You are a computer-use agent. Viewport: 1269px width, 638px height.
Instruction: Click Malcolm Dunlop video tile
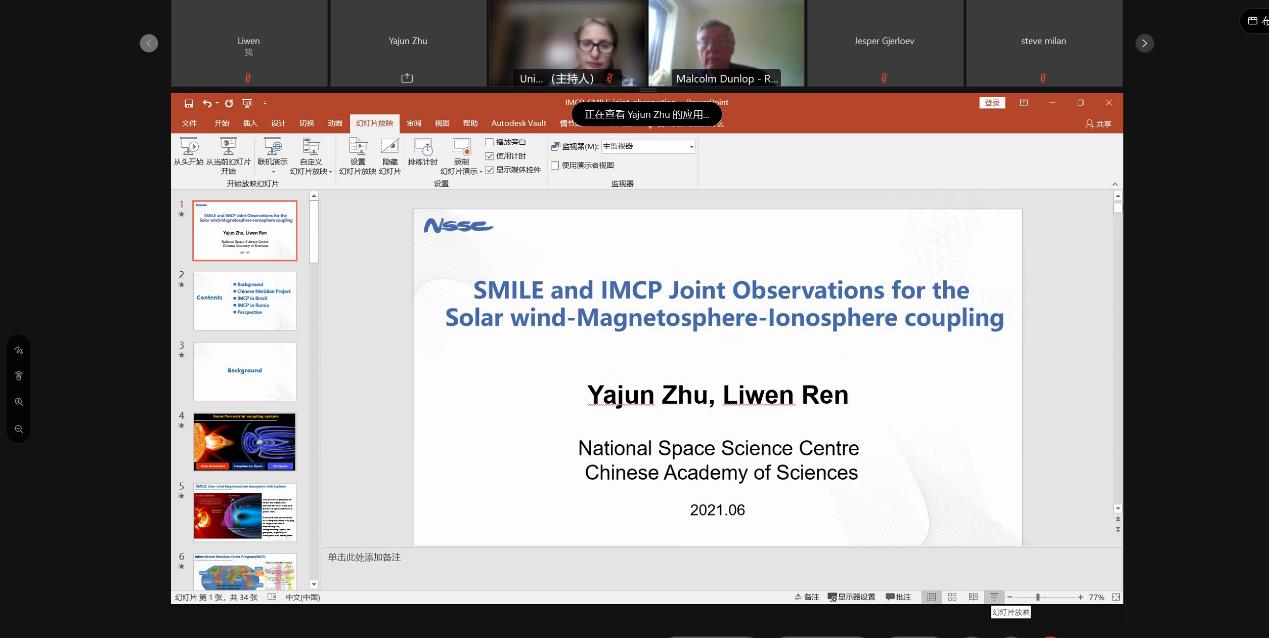[727, 43]
